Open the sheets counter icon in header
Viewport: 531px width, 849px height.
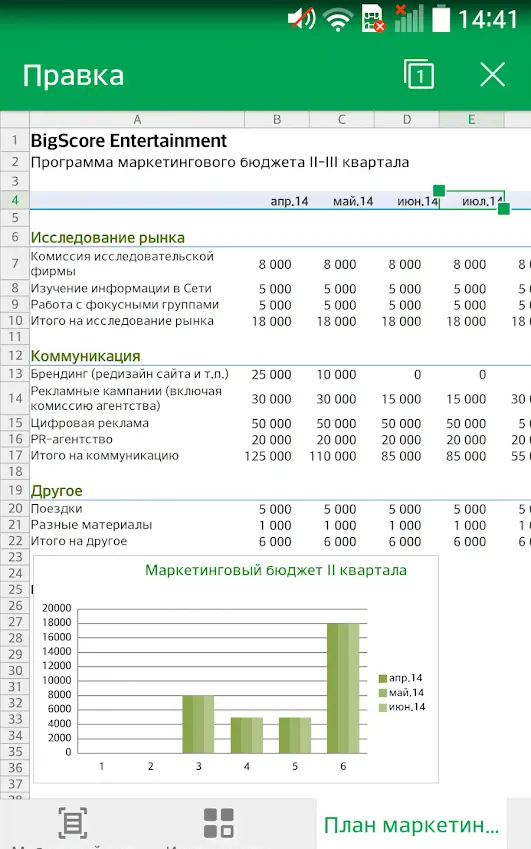click(418, 74)
